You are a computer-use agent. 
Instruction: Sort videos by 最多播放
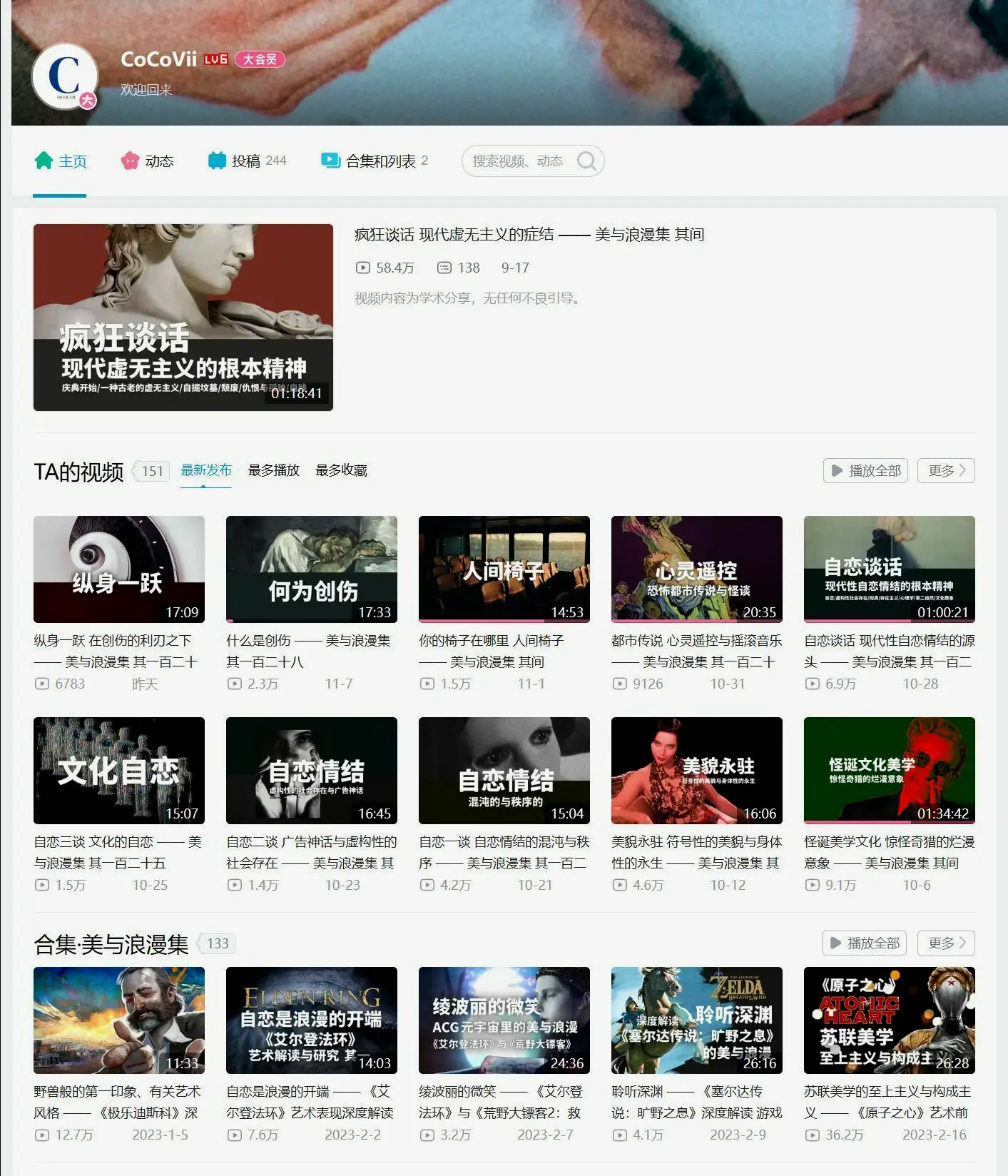(273, 470)
